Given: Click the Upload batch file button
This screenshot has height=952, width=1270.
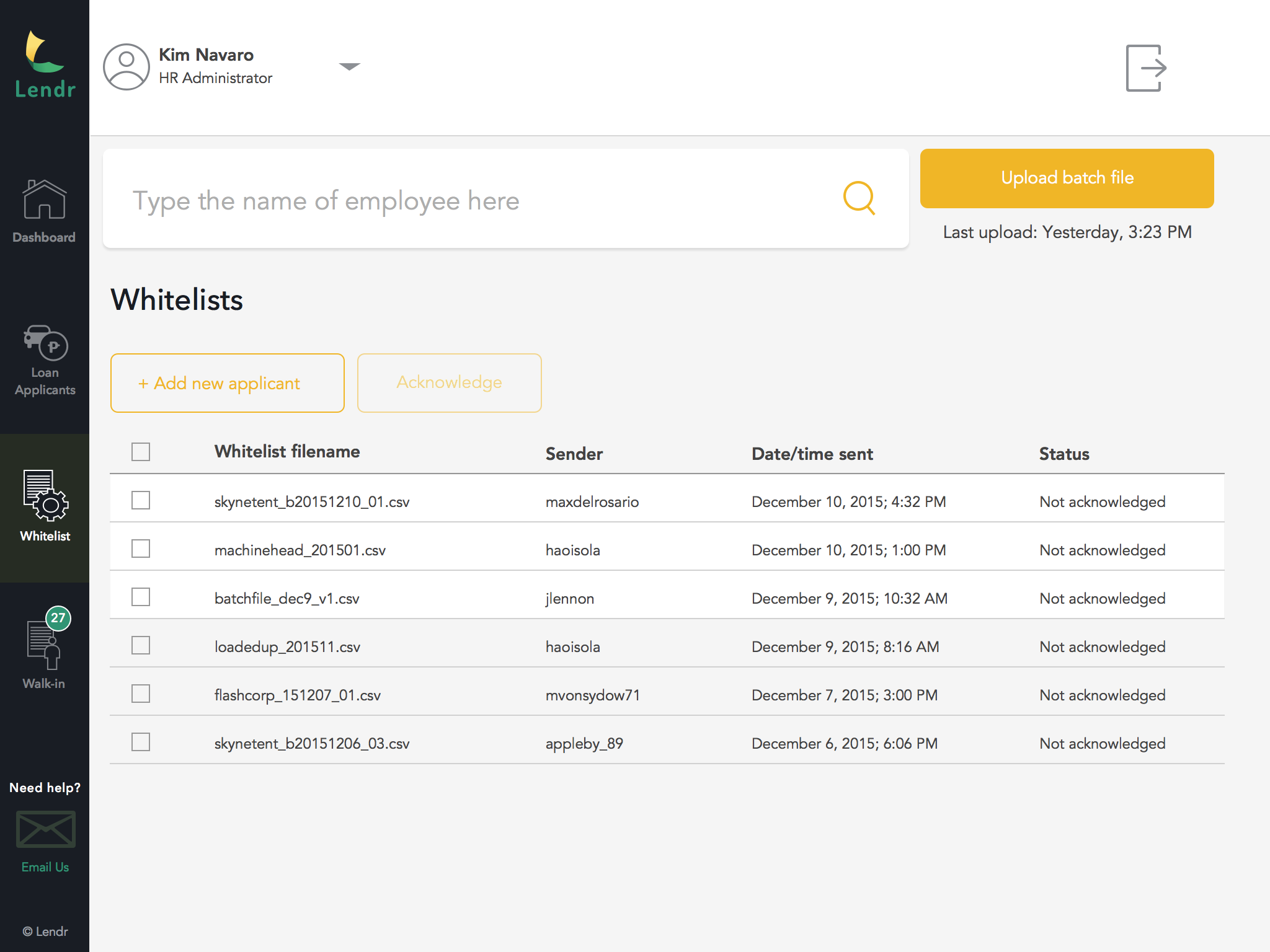Looking at the screenshot, I should click(x=1067, y=178).
